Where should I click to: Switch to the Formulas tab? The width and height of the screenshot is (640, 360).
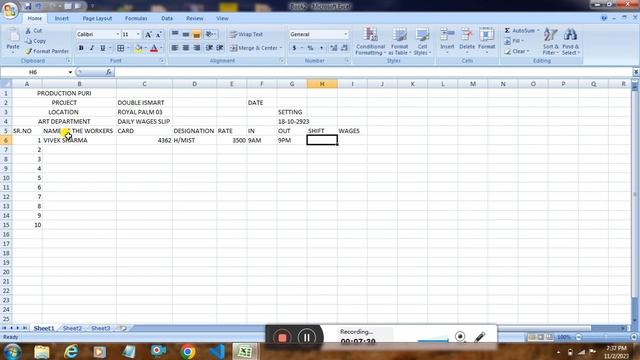pos(136,18)
